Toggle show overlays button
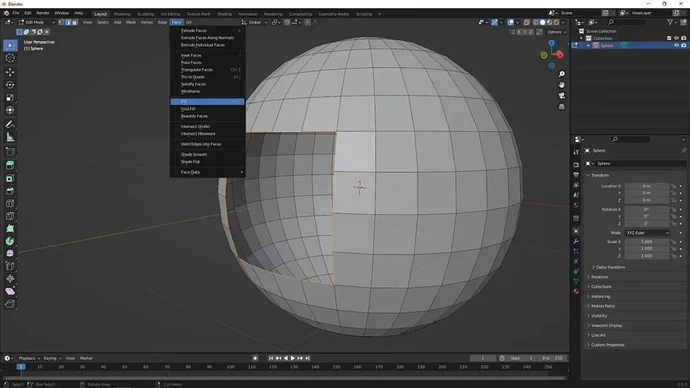 tap(510, 22)
